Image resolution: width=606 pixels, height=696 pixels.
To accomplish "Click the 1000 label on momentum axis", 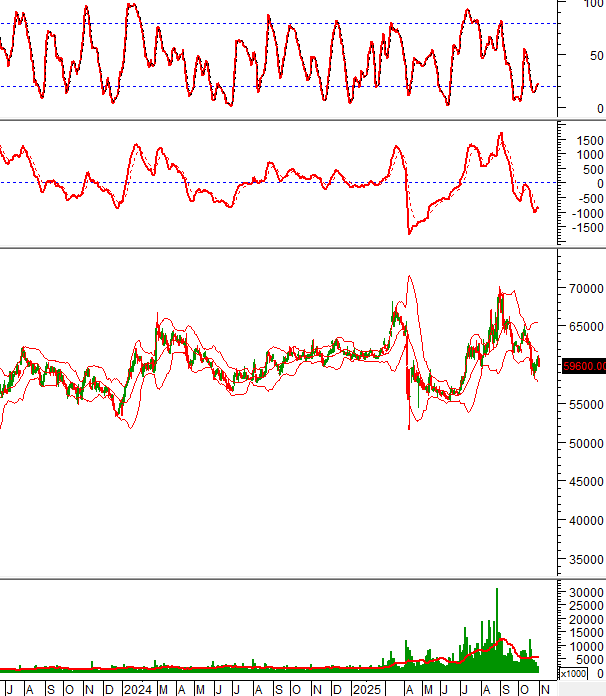I will (586, 155).
